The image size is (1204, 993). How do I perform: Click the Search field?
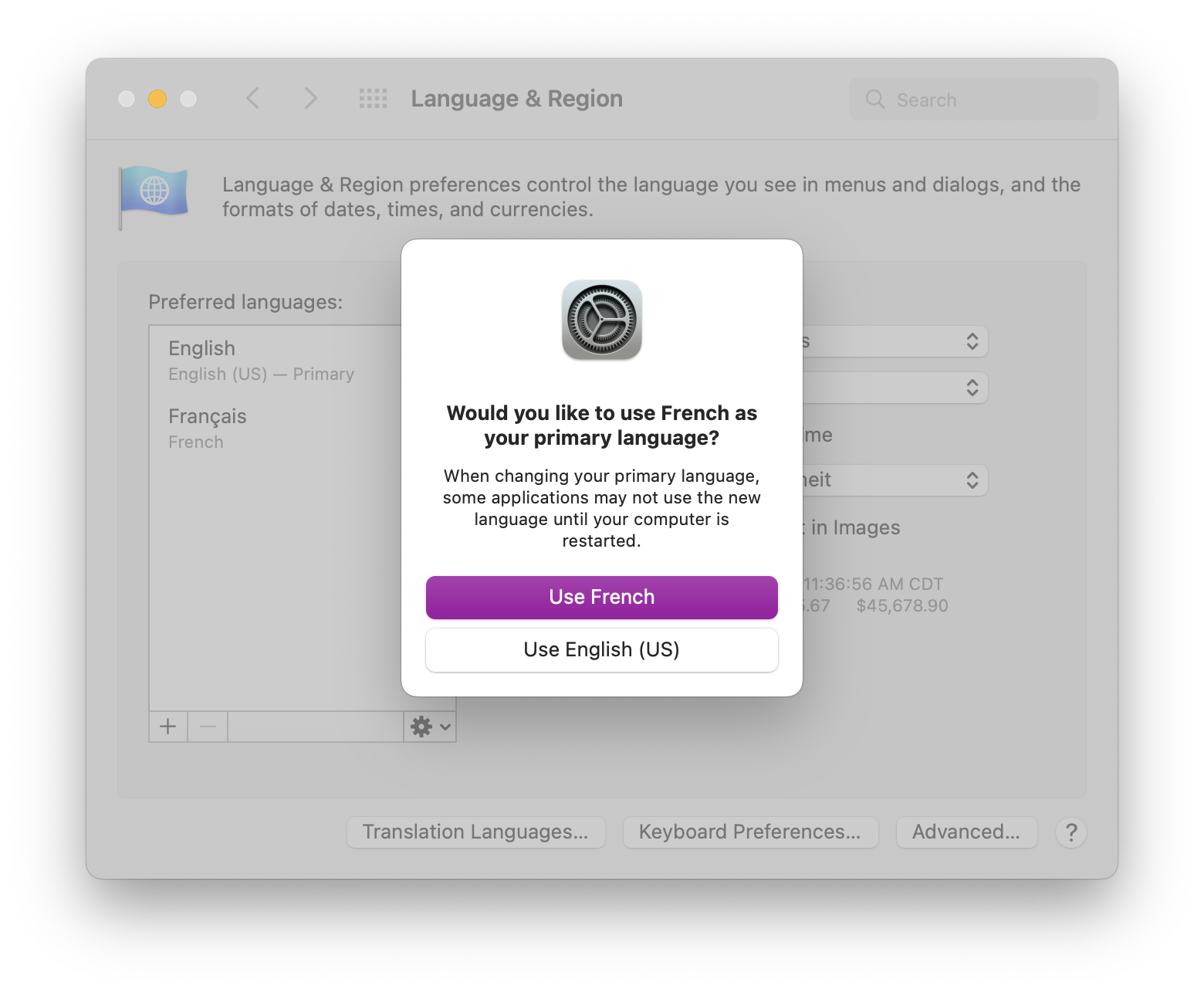(x=973, y=99)
